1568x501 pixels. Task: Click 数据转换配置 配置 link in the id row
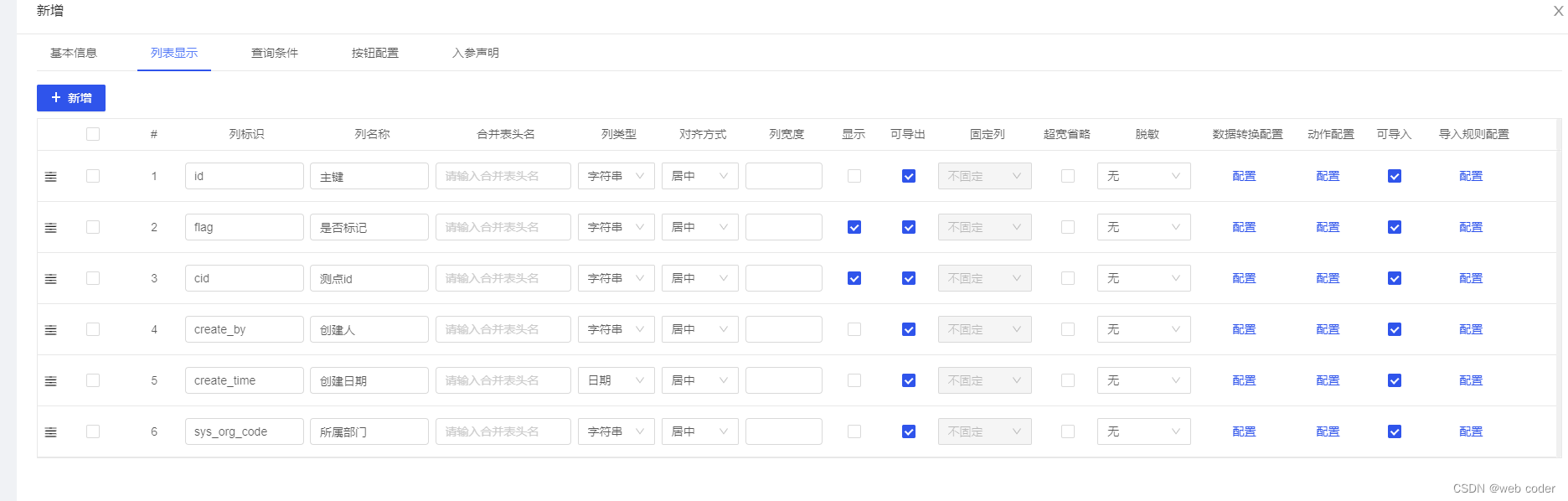pos(1245,176)
